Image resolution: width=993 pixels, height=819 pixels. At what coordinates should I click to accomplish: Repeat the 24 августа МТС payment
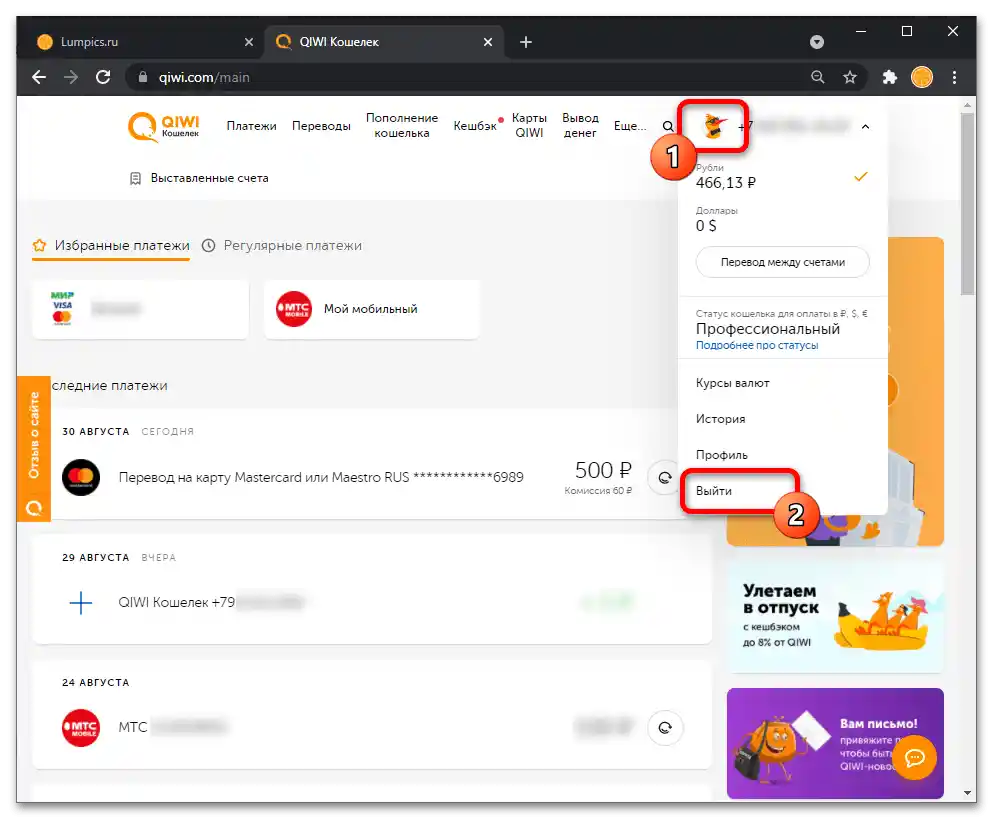tap(665, 727)
